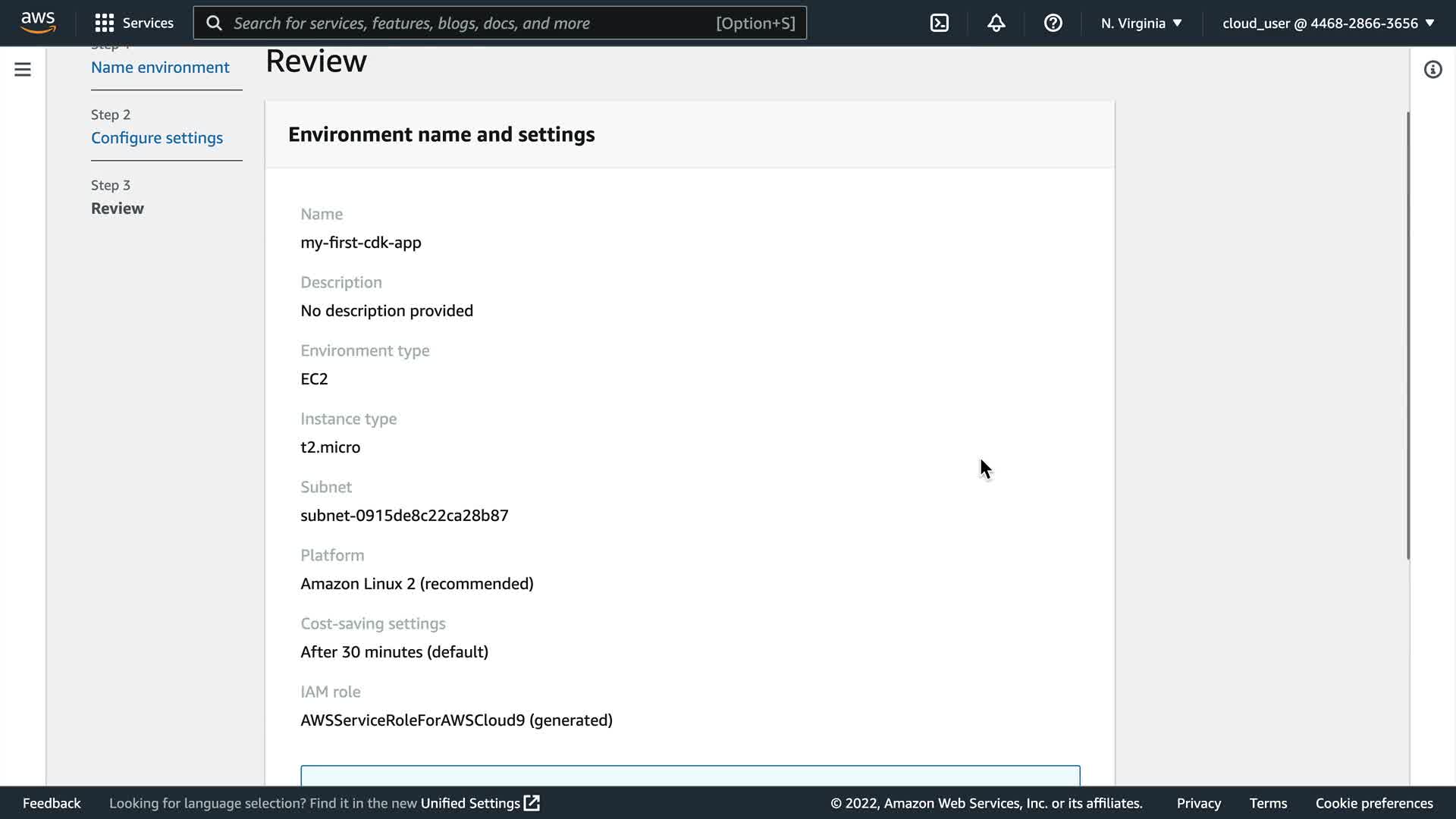Open the Services grid menu

click(104, 23)
